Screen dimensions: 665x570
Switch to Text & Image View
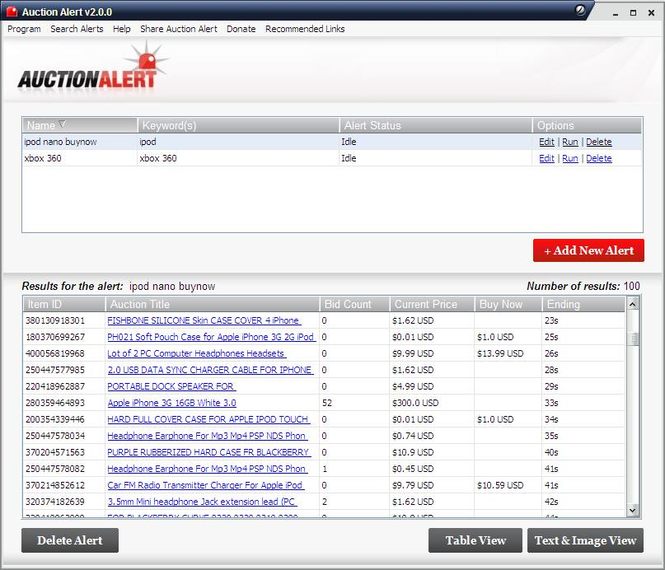585,540
